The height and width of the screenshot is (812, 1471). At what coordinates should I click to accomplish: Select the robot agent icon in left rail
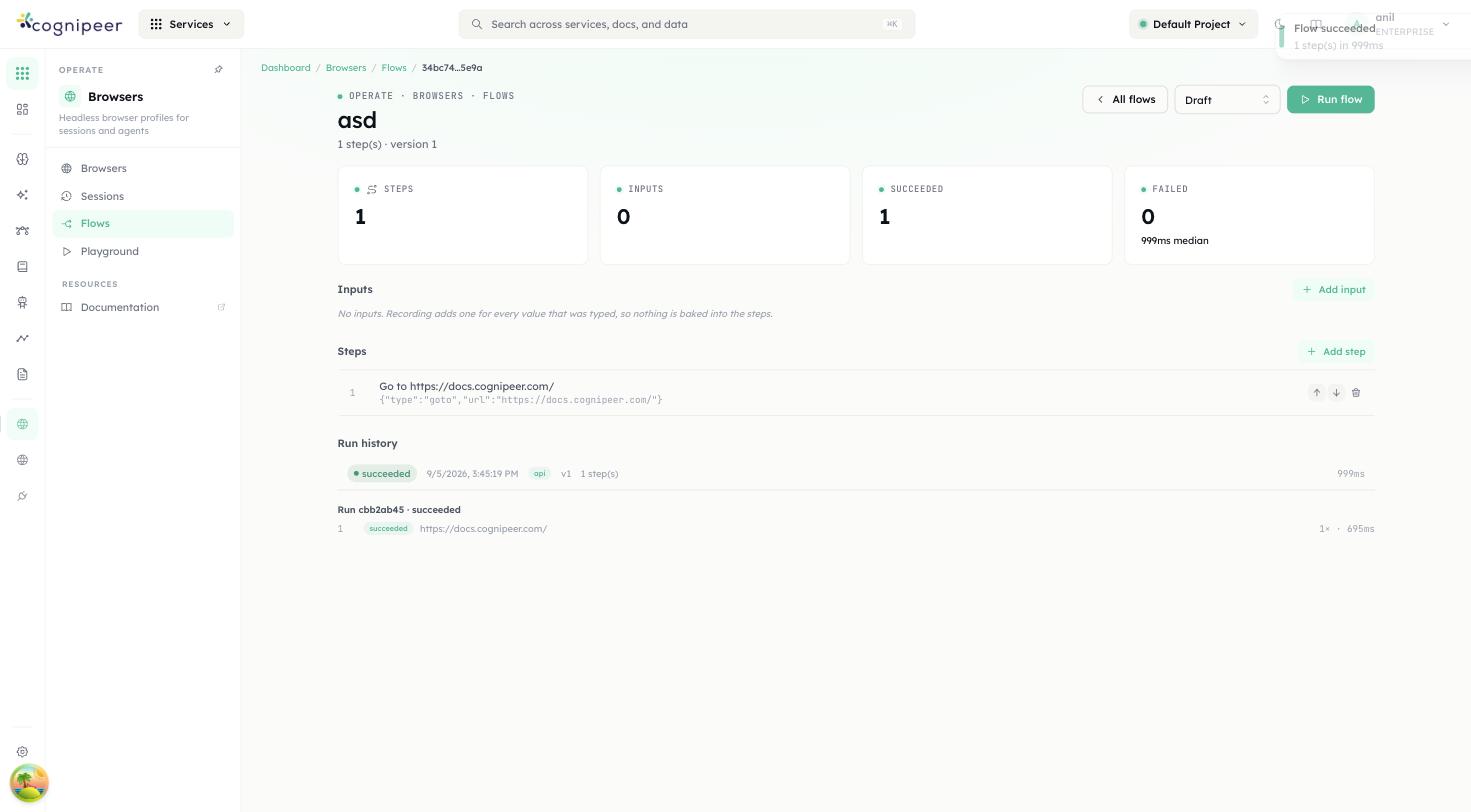point(22,303)
